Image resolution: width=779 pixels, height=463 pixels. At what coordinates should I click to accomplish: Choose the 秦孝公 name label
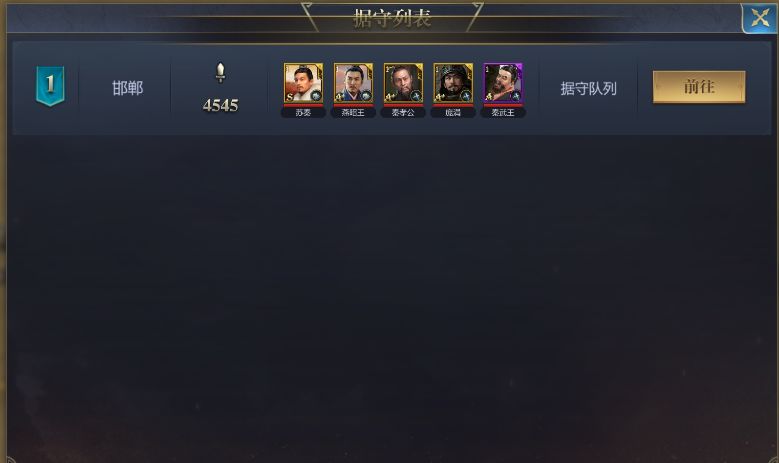point(403,113)
